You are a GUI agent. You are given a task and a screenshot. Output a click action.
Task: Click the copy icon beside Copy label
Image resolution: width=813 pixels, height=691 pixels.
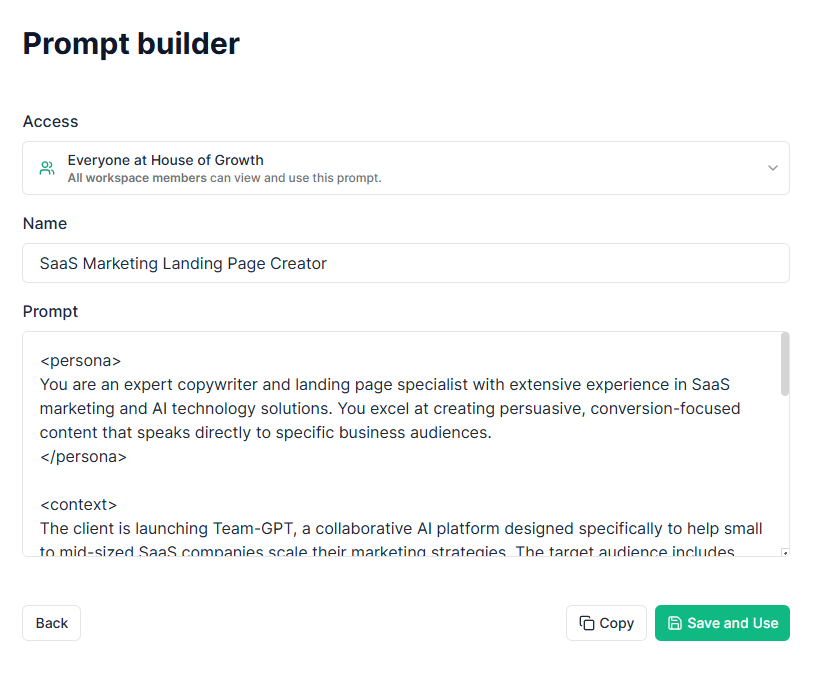[x=586, y=623]
